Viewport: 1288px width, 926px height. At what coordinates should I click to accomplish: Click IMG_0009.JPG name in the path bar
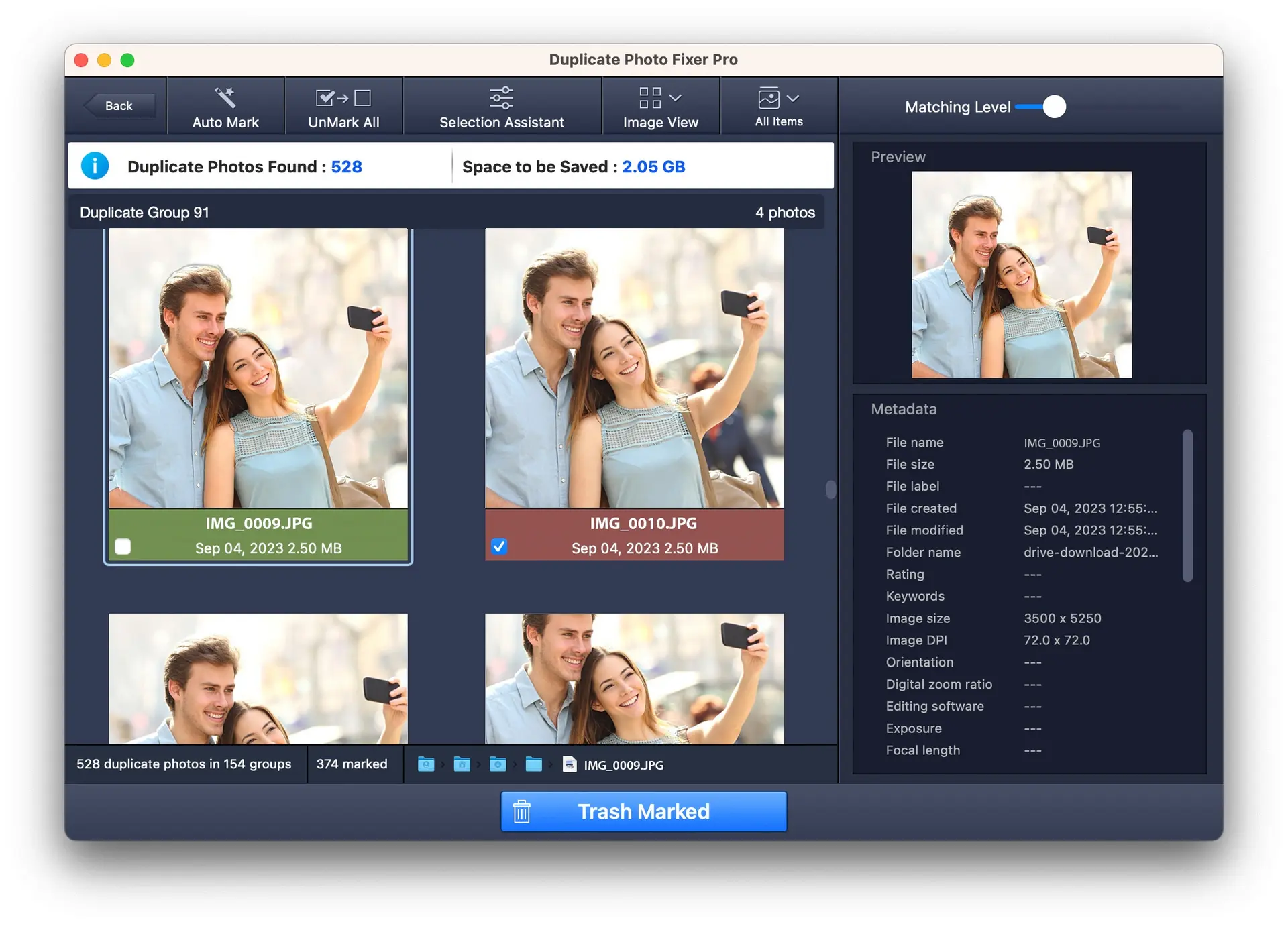(x=623, y=764)
